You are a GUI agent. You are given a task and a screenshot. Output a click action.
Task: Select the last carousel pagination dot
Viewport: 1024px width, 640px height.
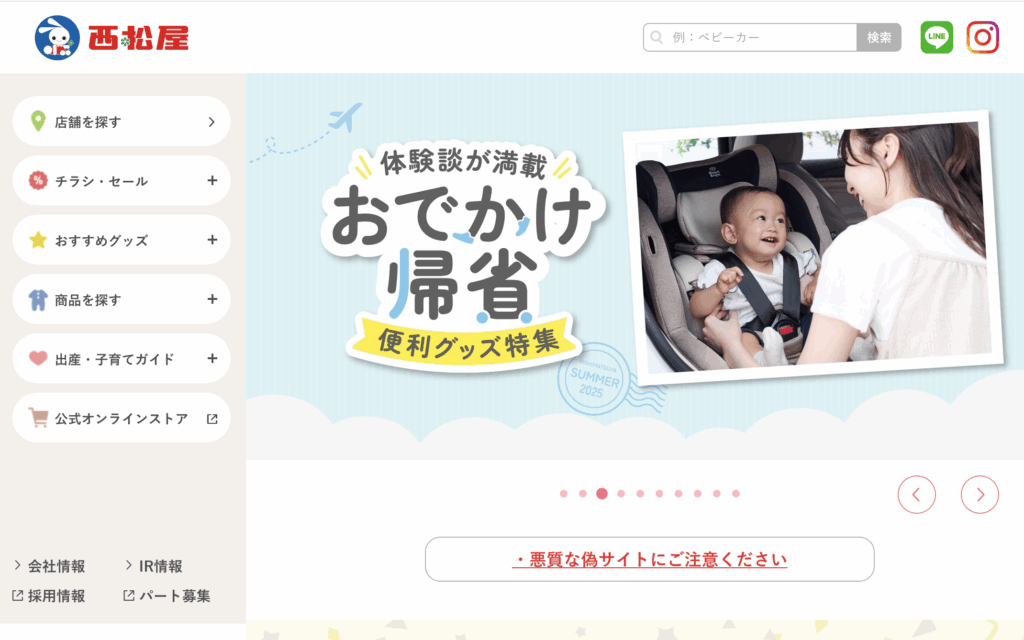[x=736, y=494]
